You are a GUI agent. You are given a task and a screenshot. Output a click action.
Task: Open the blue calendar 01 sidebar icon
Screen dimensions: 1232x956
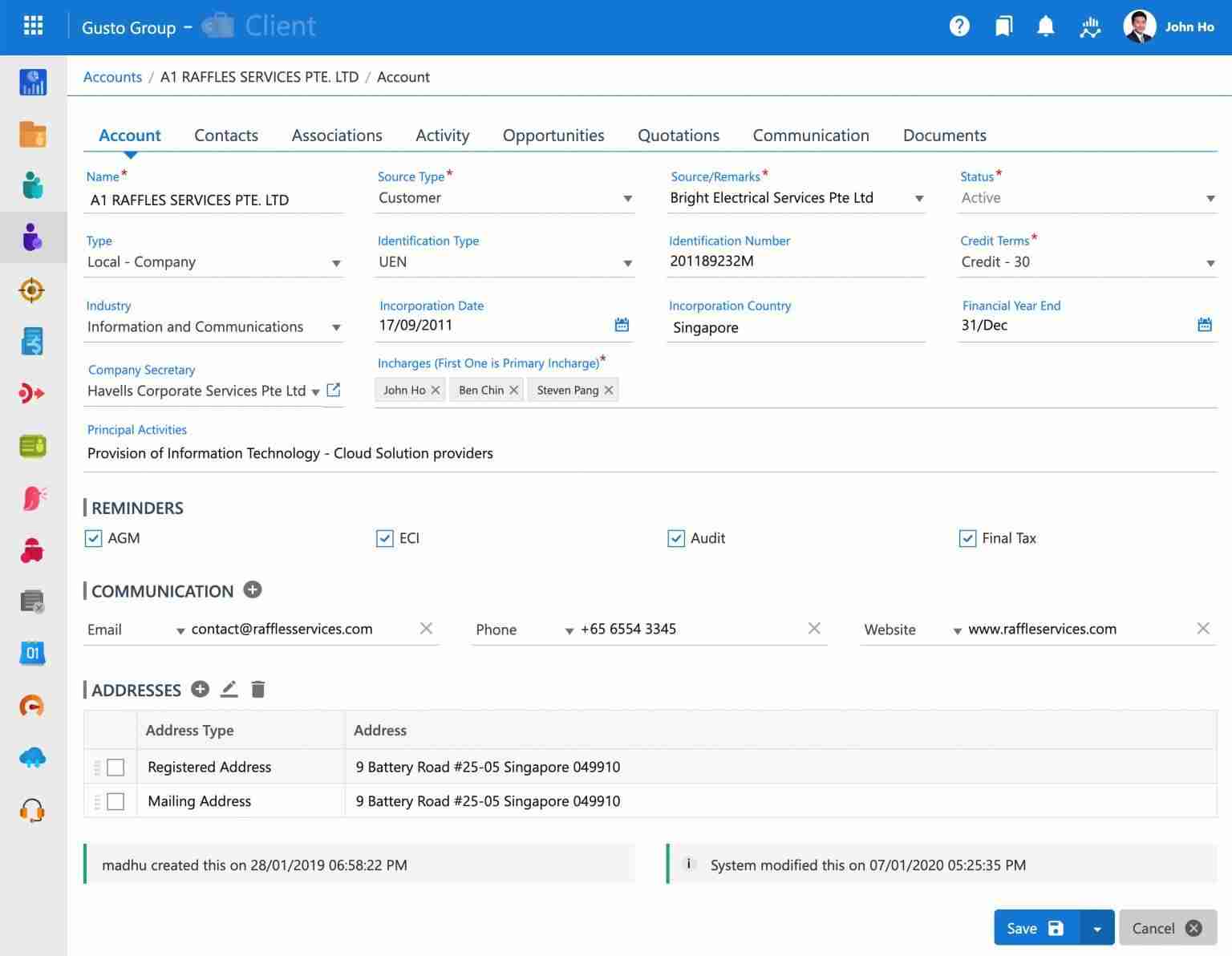(x=32, y=653)
